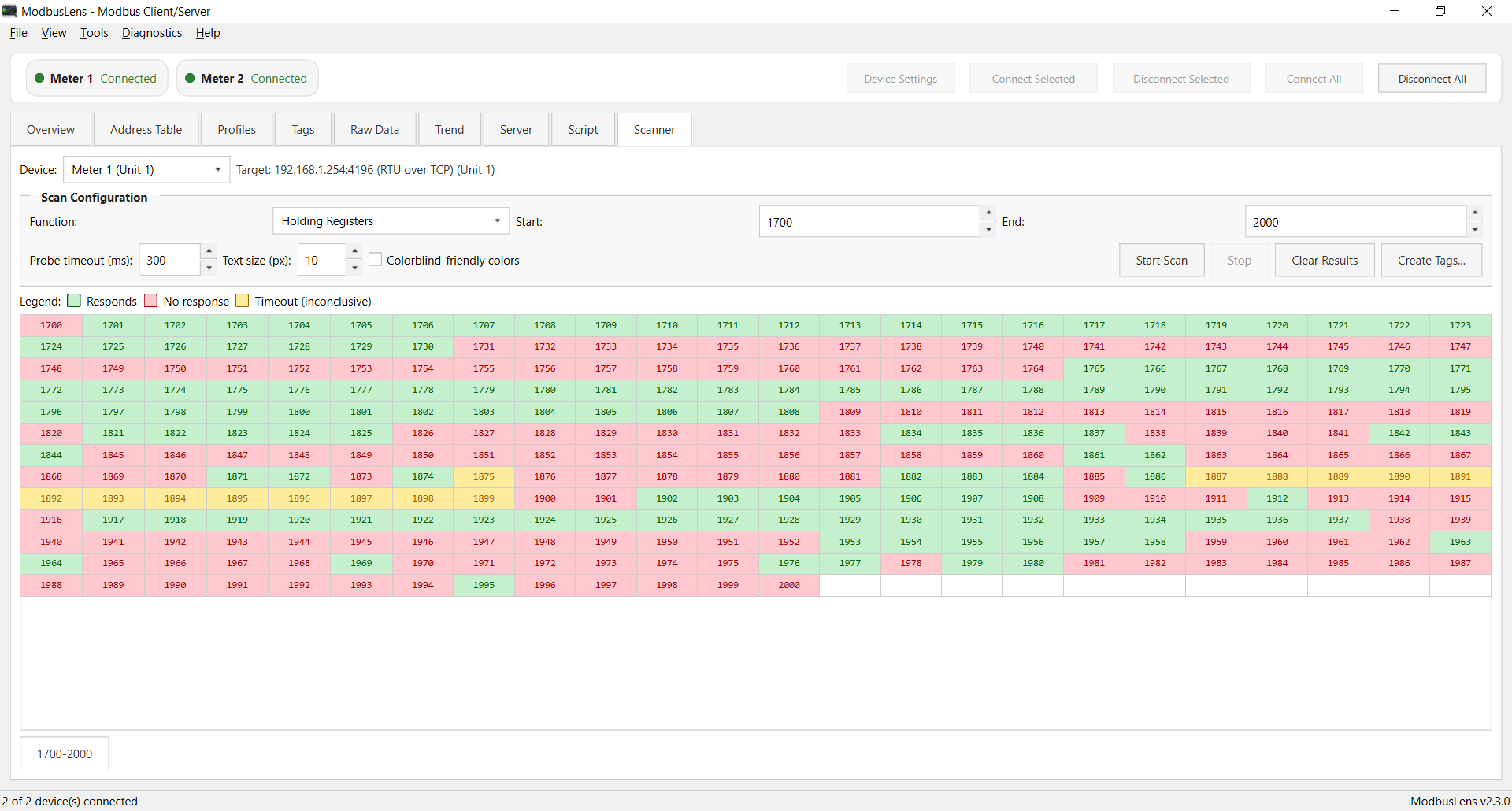The height and width of the screenshot is (811, 1512).
Task: Select the Meter 2 connected device chip
Action: (x=247, y=79)
